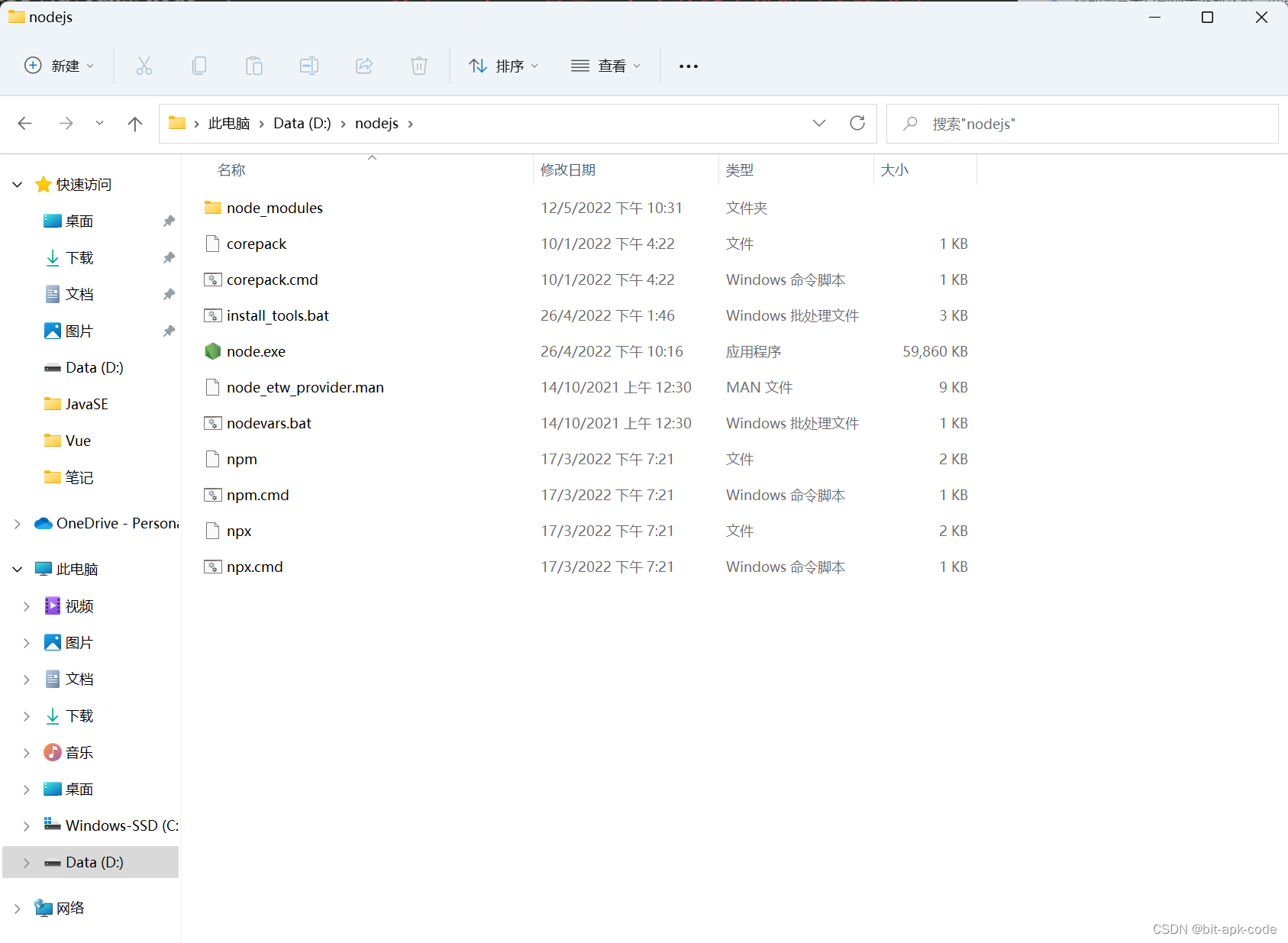Viewport: 1288px width, 943px height.
Task: Open 图片 in quick access
Action: click(79, 331)
